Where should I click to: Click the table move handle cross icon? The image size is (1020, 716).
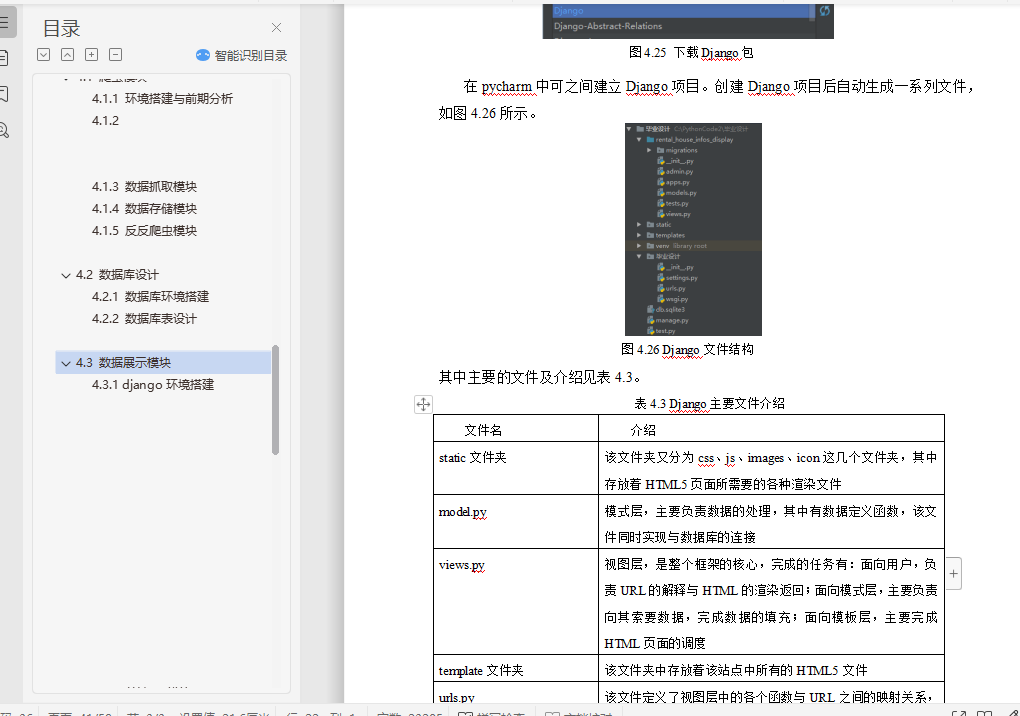(423, 404)
